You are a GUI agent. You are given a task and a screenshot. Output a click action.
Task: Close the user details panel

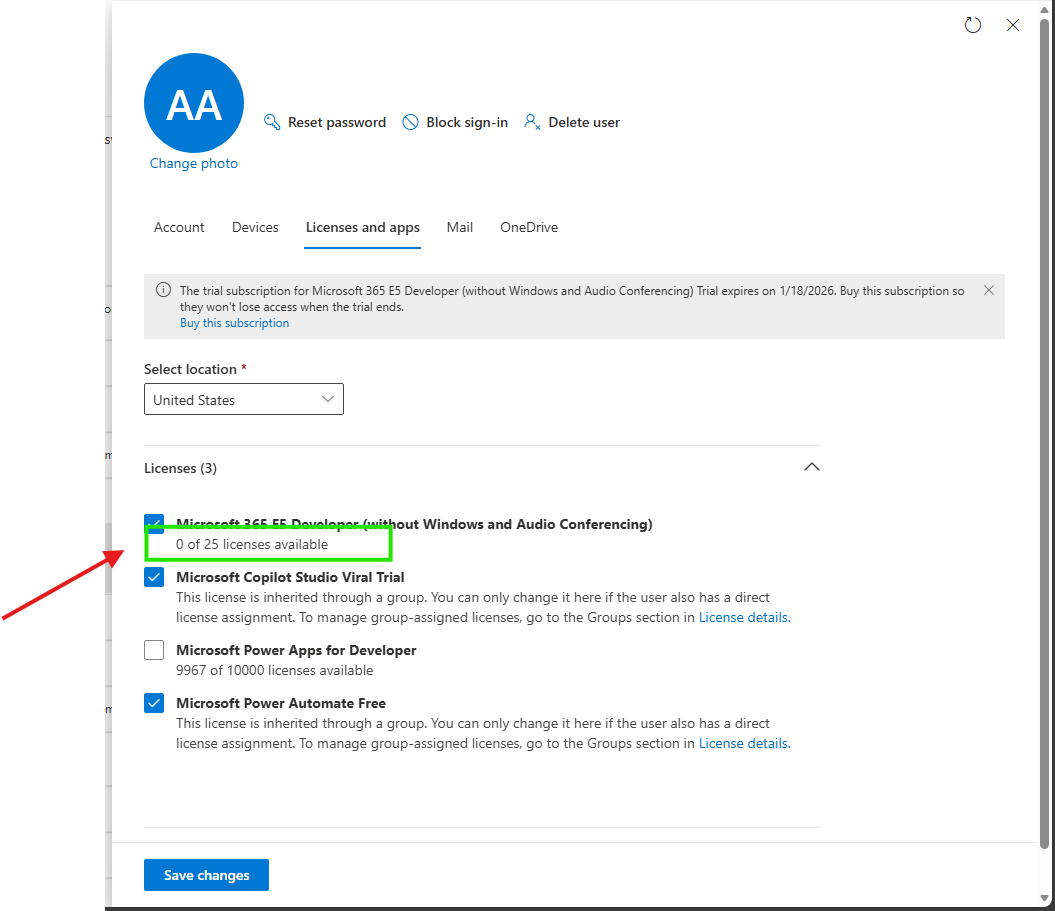1013,26
